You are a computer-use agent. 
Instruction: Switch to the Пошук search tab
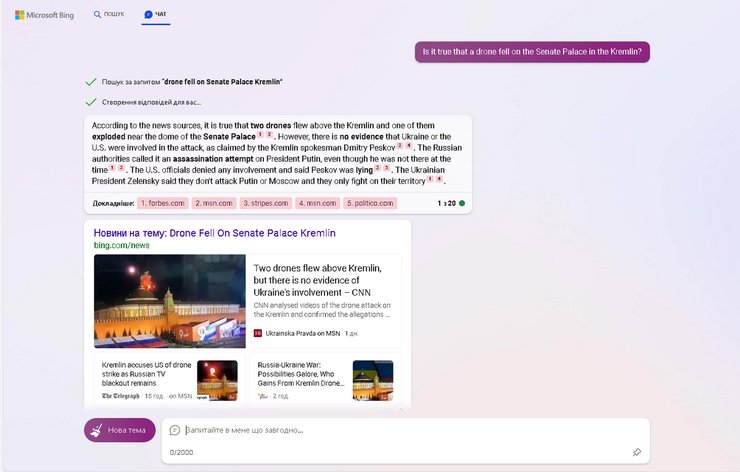(109, 14)
